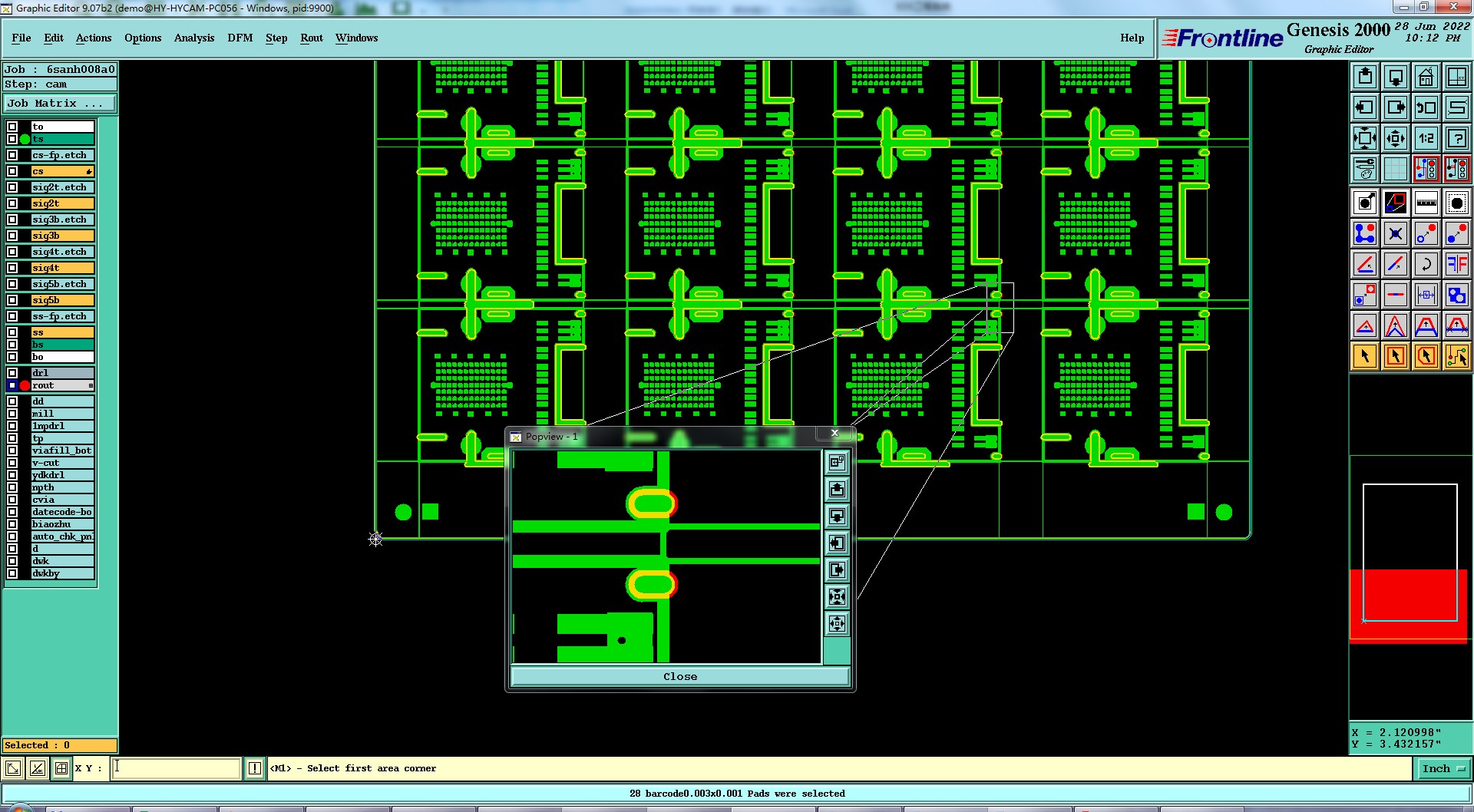This screenshot has height=812, width=1474.
Task: Click the Job Matrix button
Action: [60, 103]
